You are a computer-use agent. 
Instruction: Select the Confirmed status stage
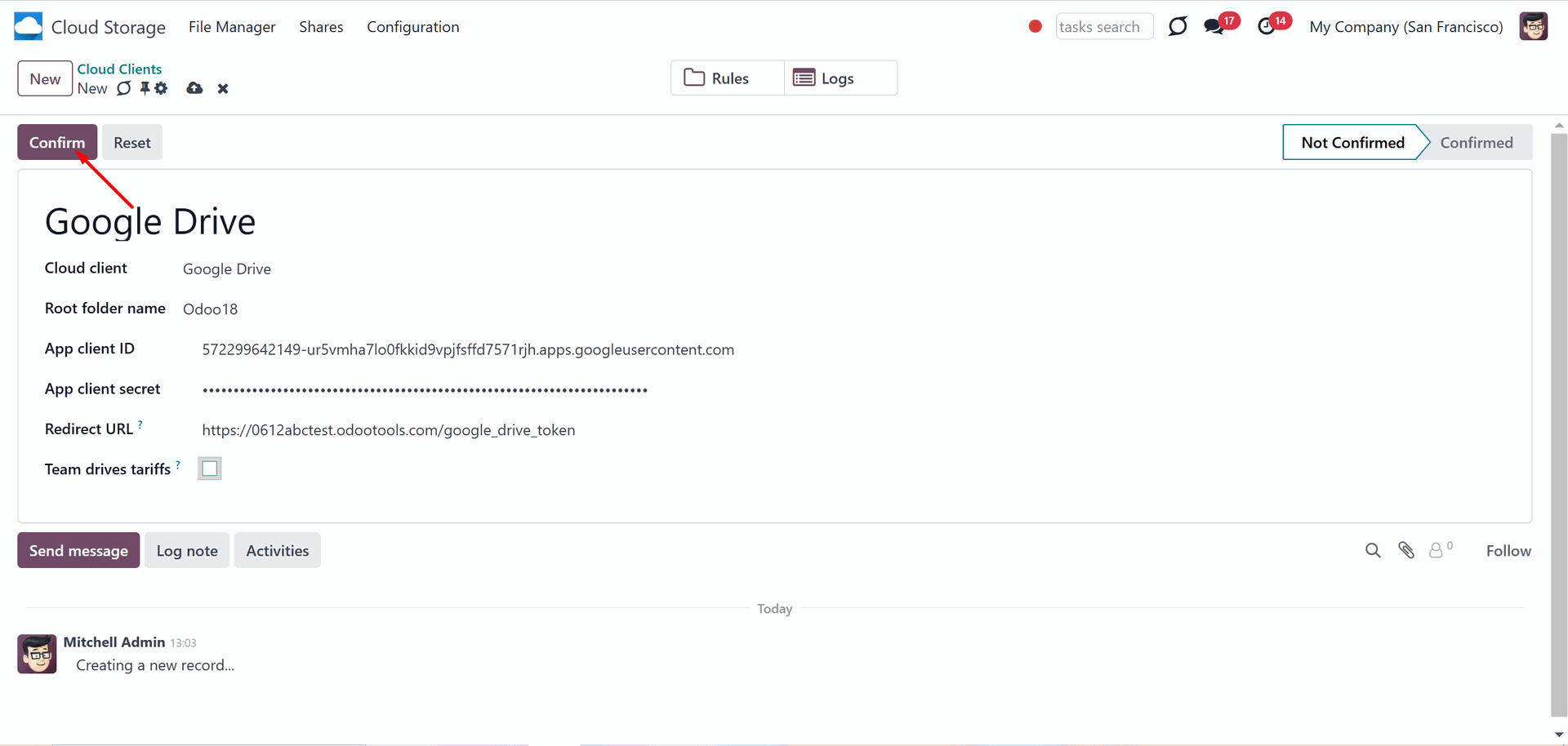1477,143
